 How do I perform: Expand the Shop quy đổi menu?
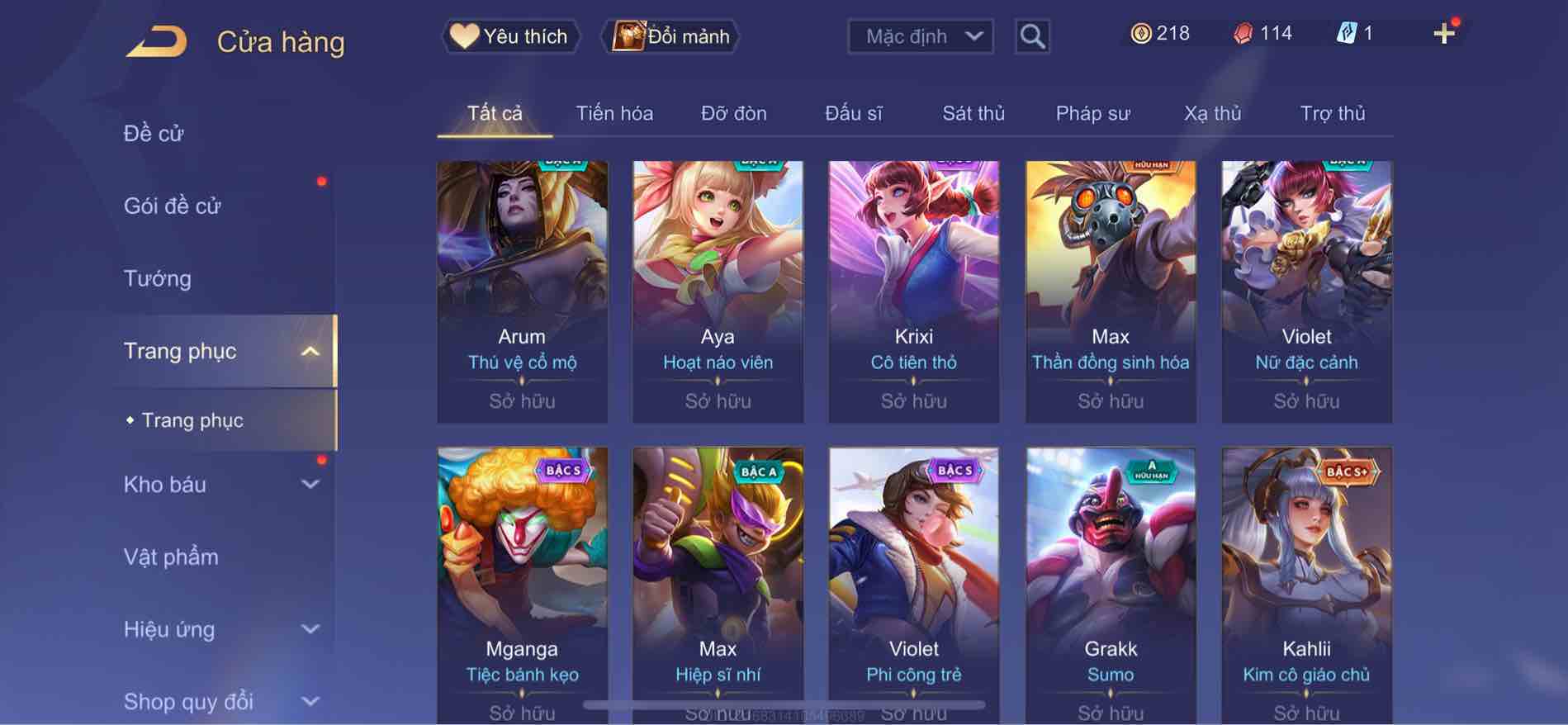310,702
